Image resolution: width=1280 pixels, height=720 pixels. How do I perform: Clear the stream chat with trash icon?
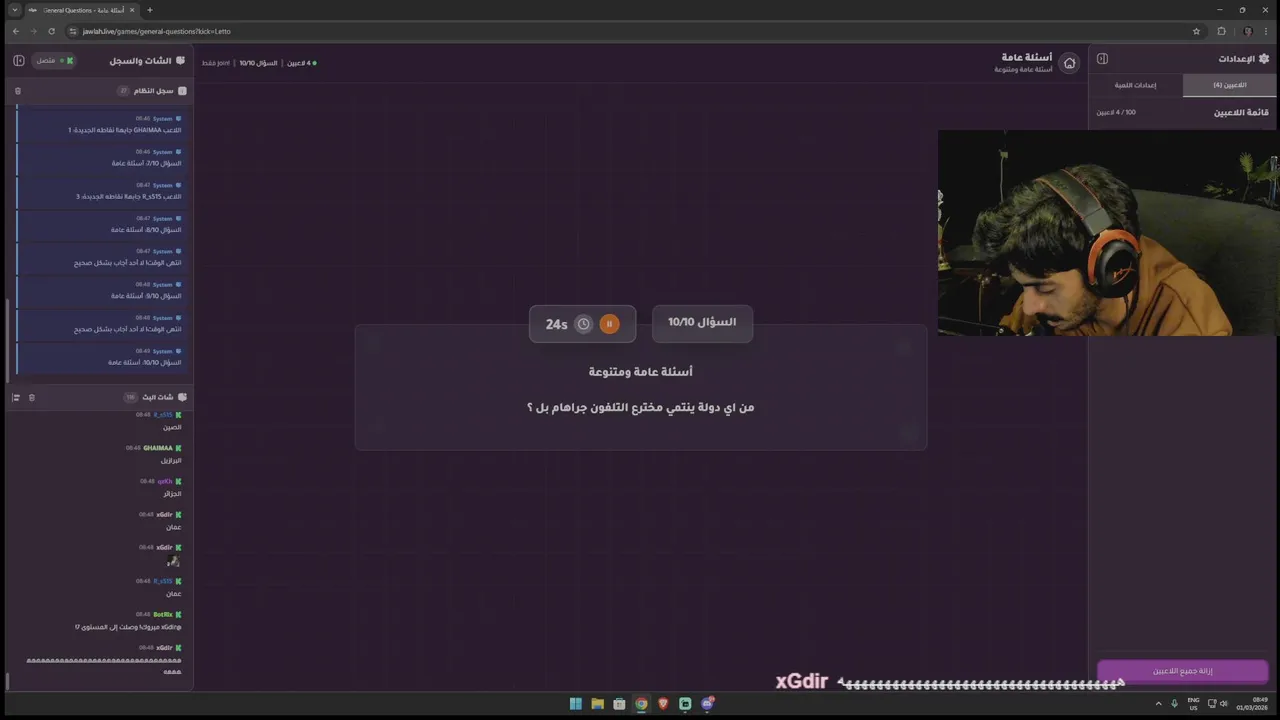[32, 398]
